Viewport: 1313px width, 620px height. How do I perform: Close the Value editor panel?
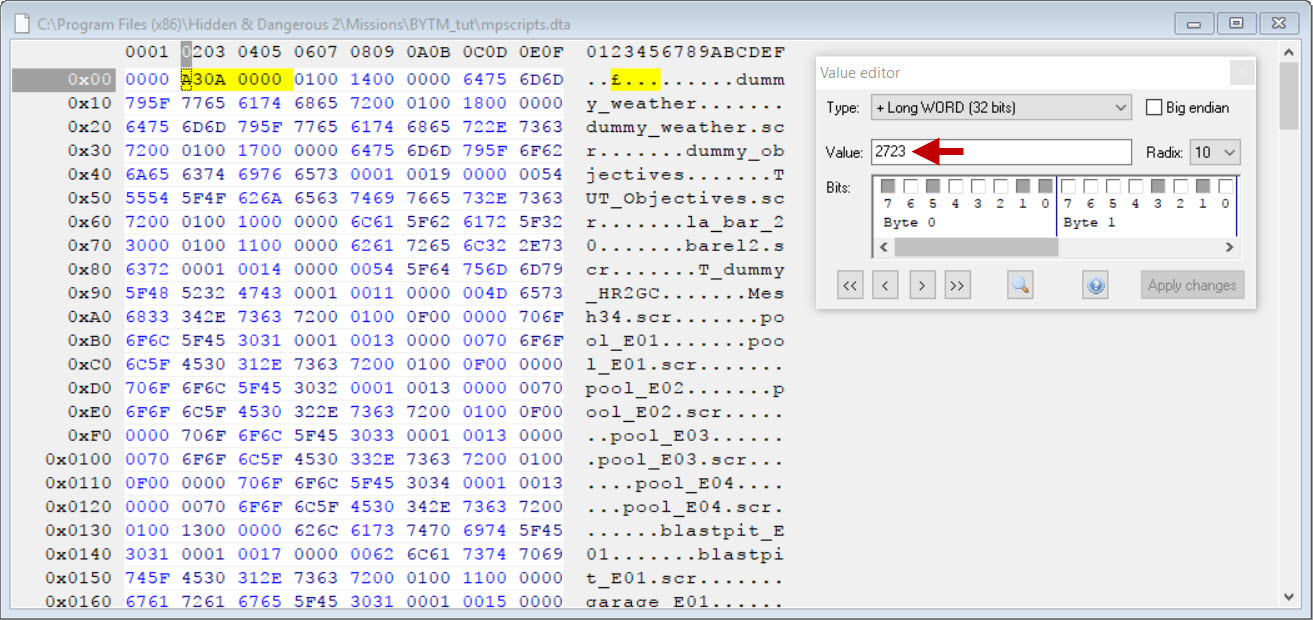click(x=1241, y=72)
